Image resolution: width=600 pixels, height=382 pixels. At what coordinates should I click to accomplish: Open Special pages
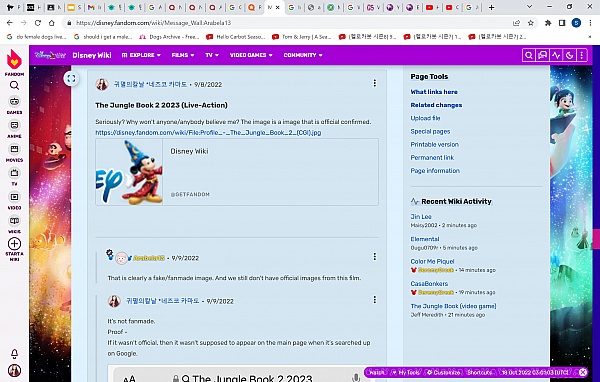[430, 131]
